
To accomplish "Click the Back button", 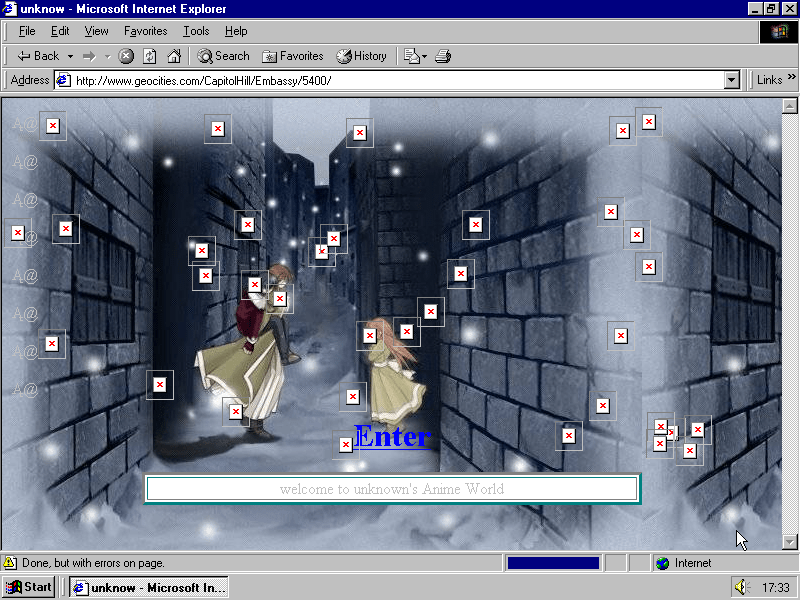I will coord(38,56).
